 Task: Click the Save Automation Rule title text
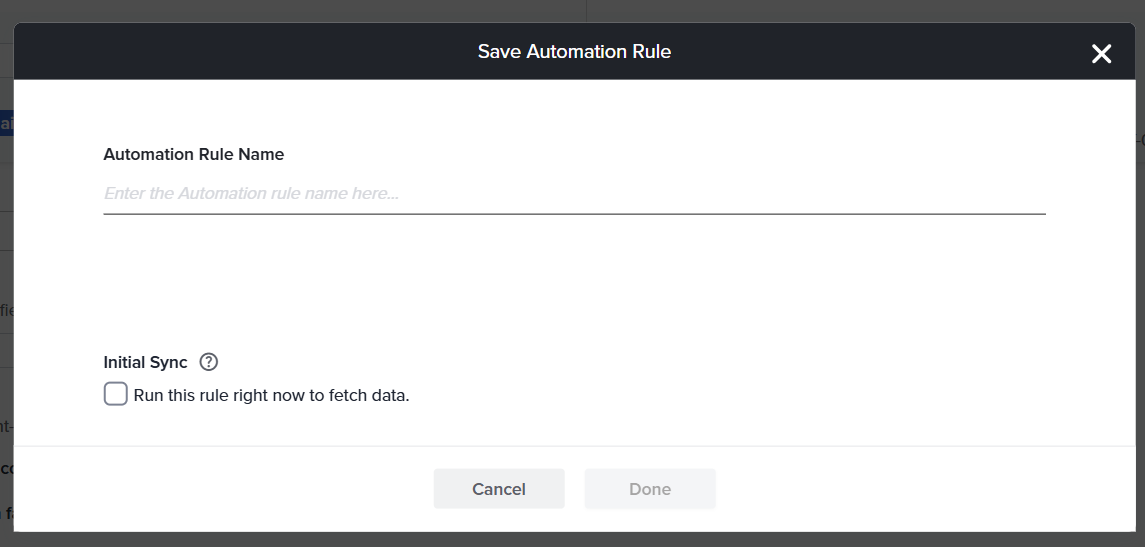(x=574, y=51)
